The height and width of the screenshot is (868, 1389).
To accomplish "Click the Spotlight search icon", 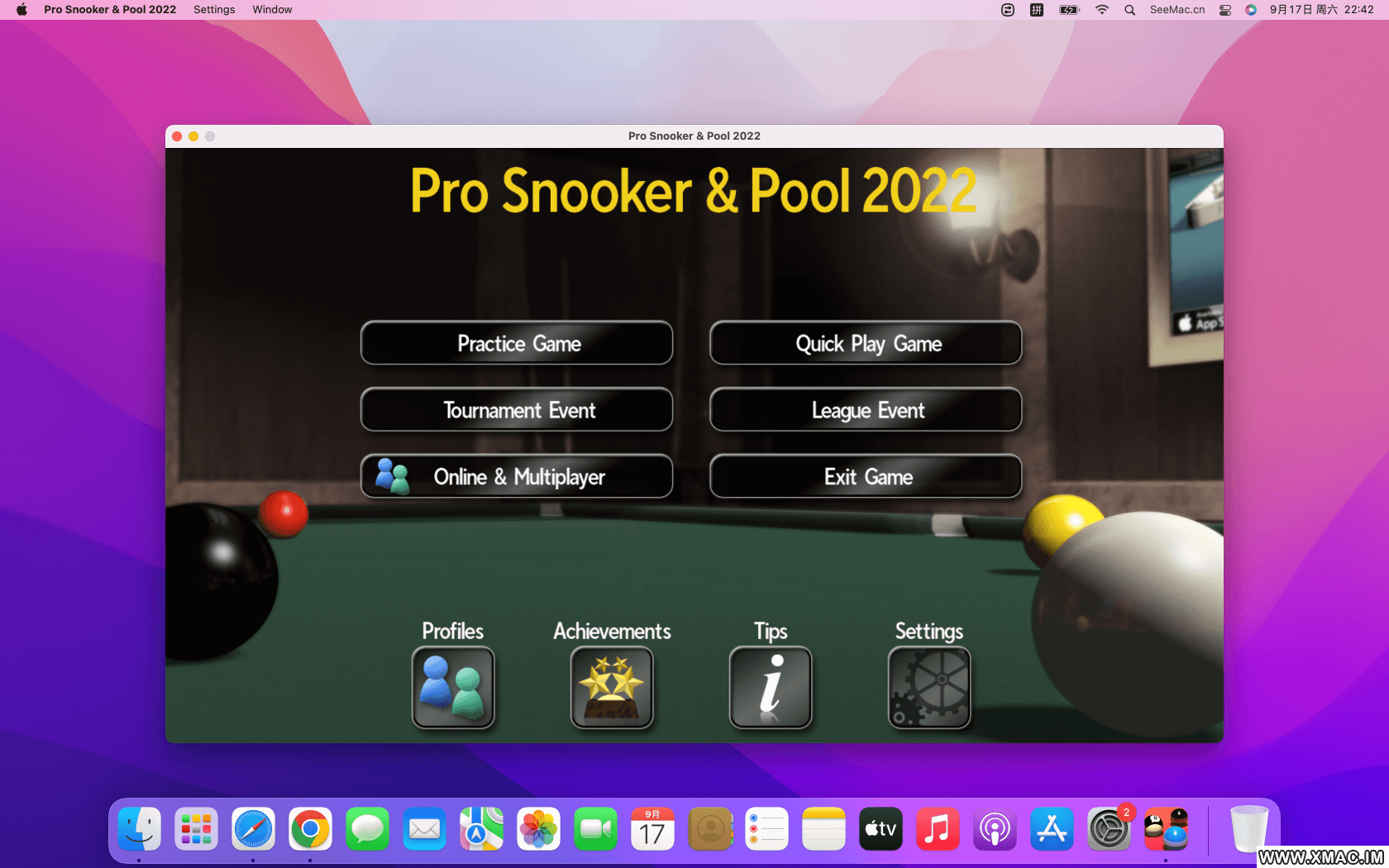I will [1129, 10].
